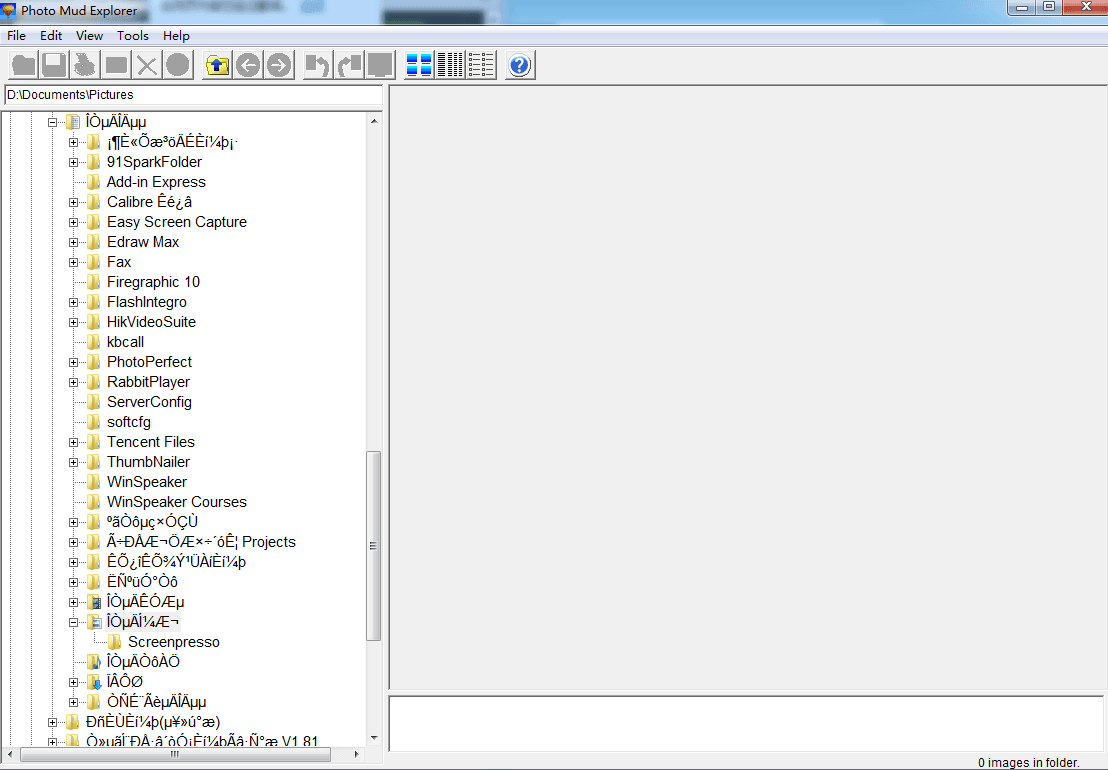1108x770 pixels.
Task: Open help with the question mark icon
Action: 520,66
